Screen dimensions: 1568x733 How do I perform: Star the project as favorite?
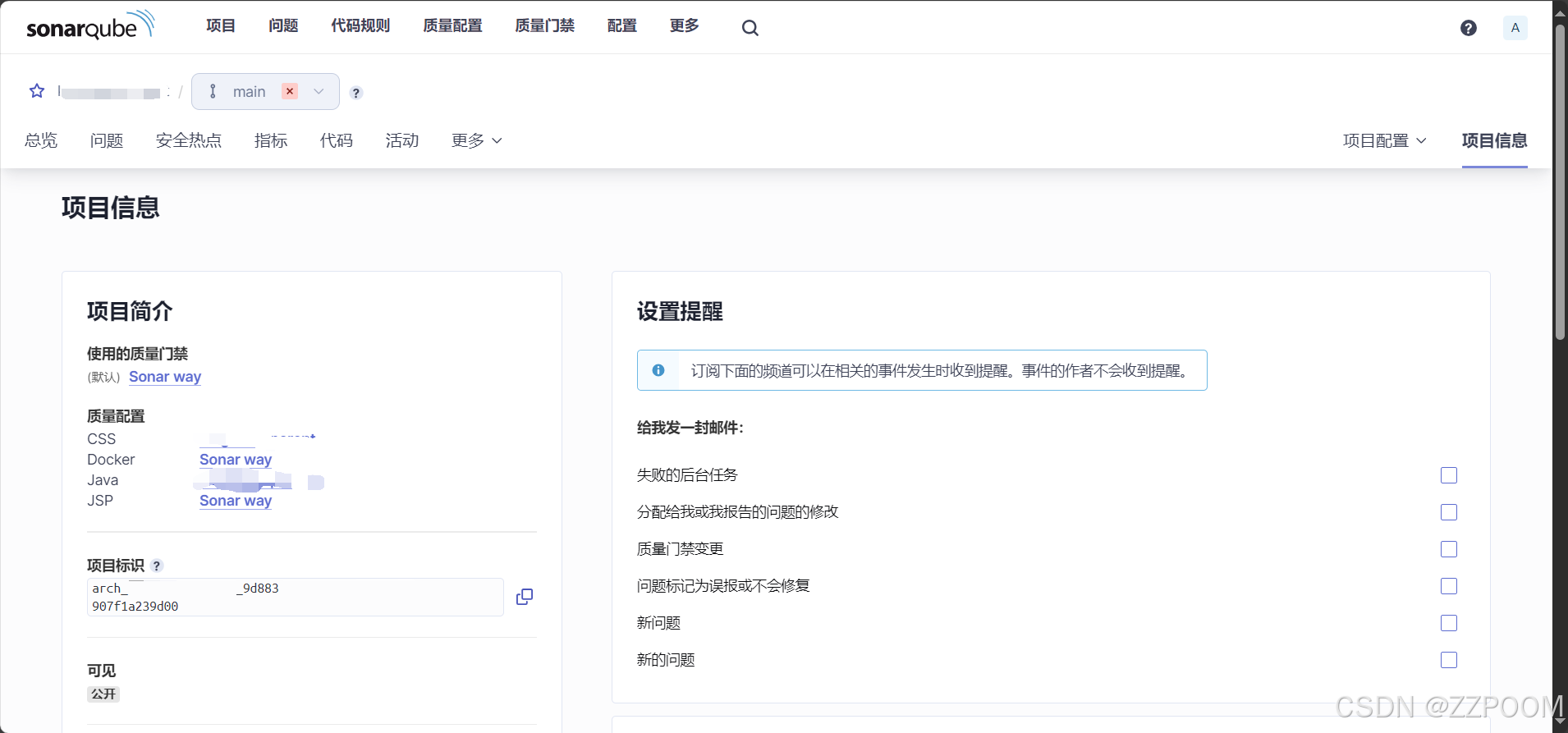pyautogui.click(x=37, y=91)
